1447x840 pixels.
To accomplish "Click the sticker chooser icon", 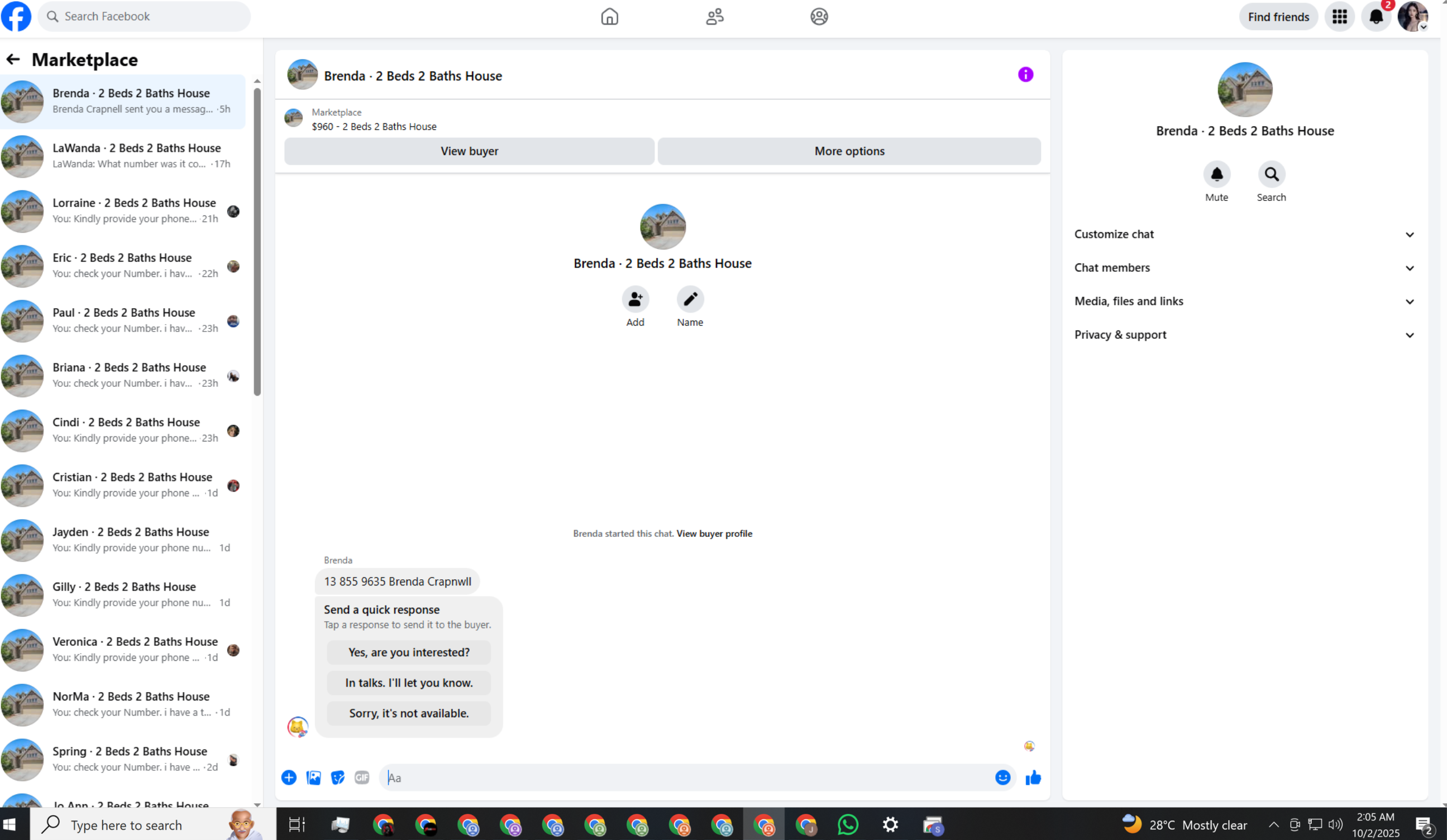I will (x=338, y=777).
